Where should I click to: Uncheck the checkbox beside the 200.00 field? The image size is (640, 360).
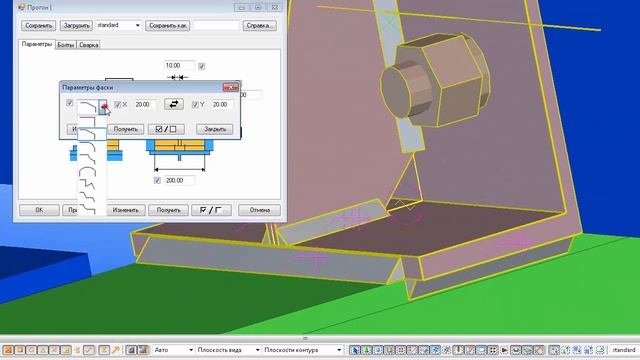157,180
